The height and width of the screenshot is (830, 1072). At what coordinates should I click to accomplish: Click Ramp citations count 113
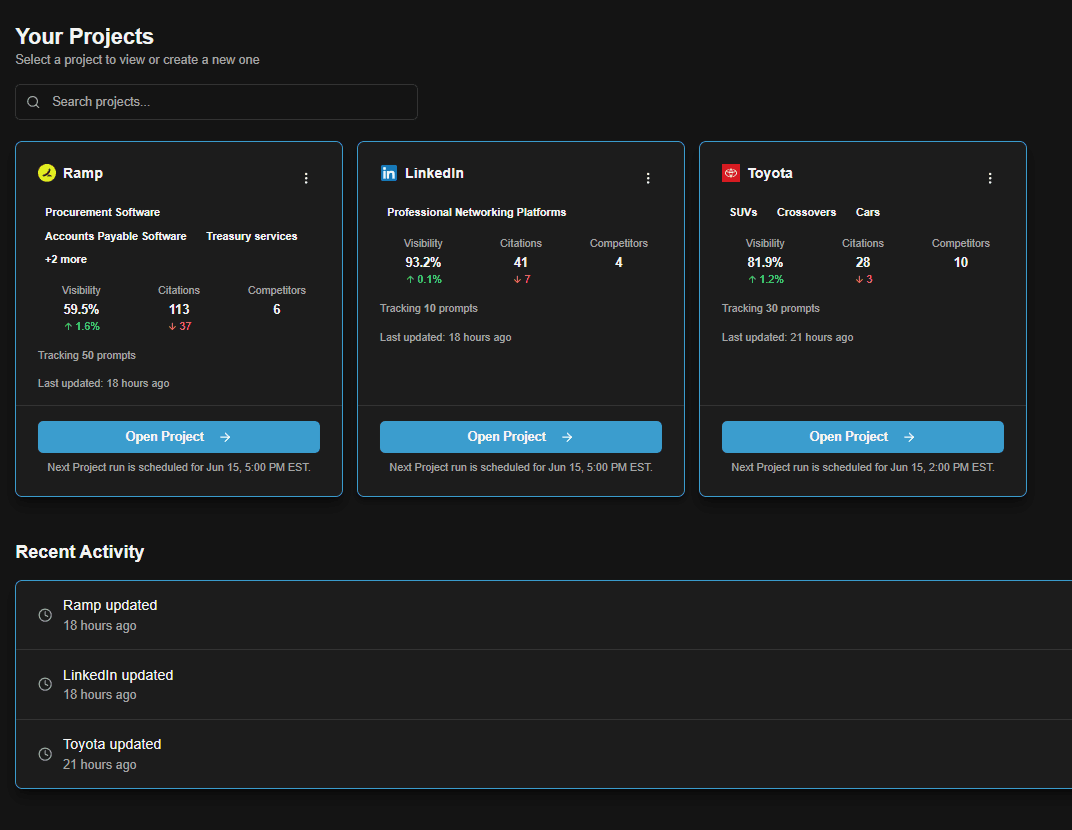(179, 310)
